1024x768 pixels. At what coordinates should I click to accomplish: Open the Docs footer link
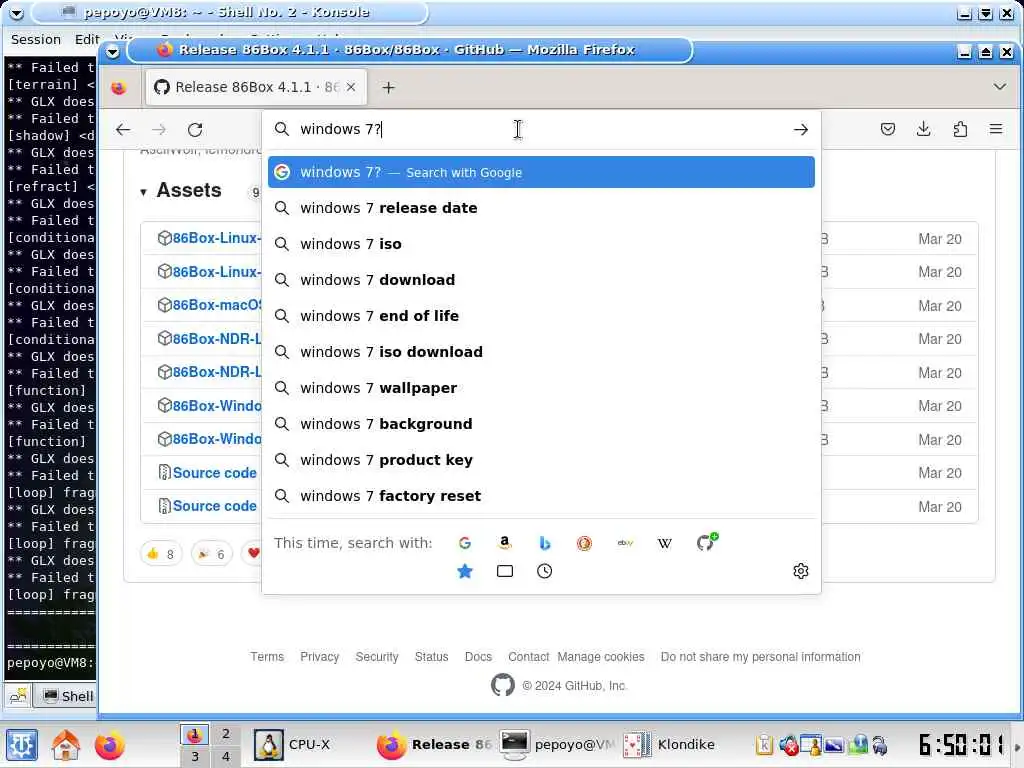[x=478, y=656]
